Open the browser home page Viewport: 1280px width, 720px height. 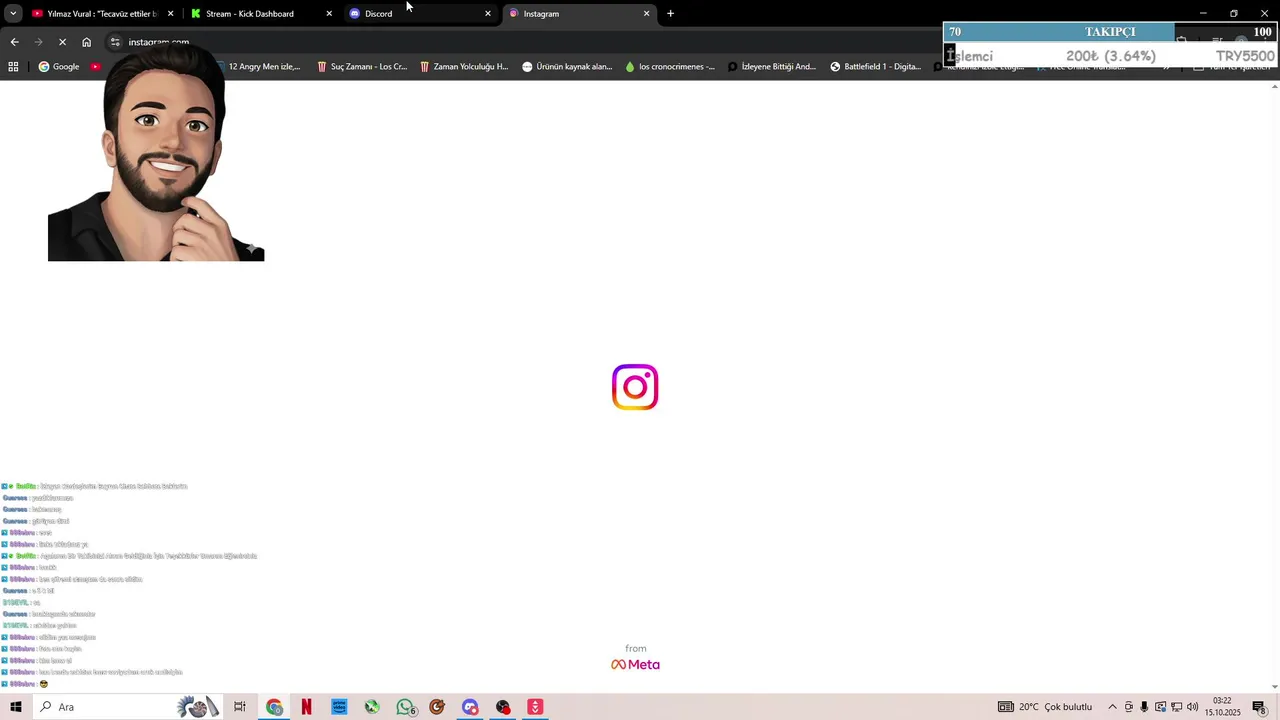pyautogui.click(x=86, y=42)
